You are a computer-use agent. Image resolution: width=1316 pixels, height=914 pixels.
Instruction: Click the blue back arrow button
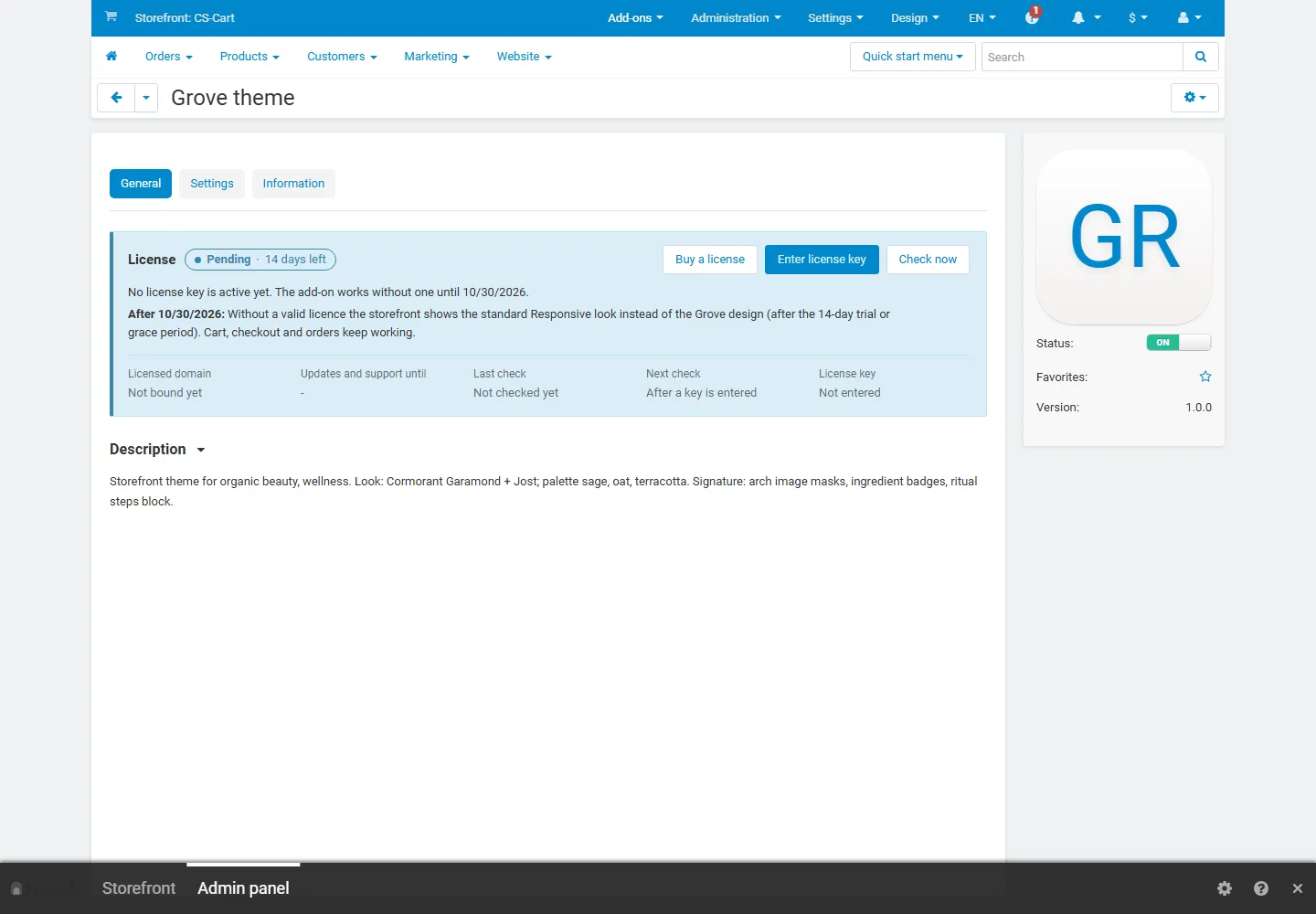(116, 98)
